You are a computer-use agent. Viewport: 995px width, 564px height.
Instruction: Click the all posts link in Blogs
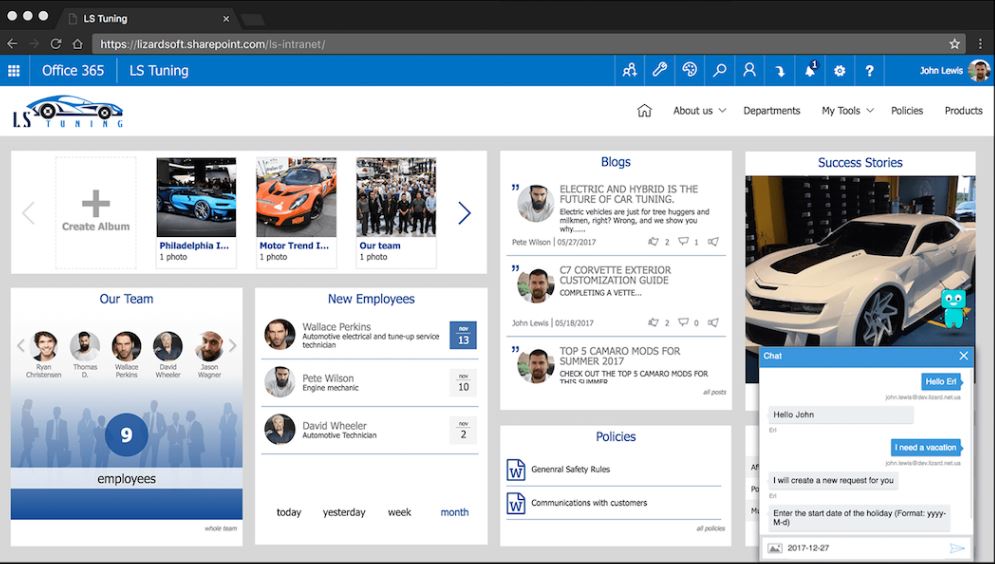point(715,392)
